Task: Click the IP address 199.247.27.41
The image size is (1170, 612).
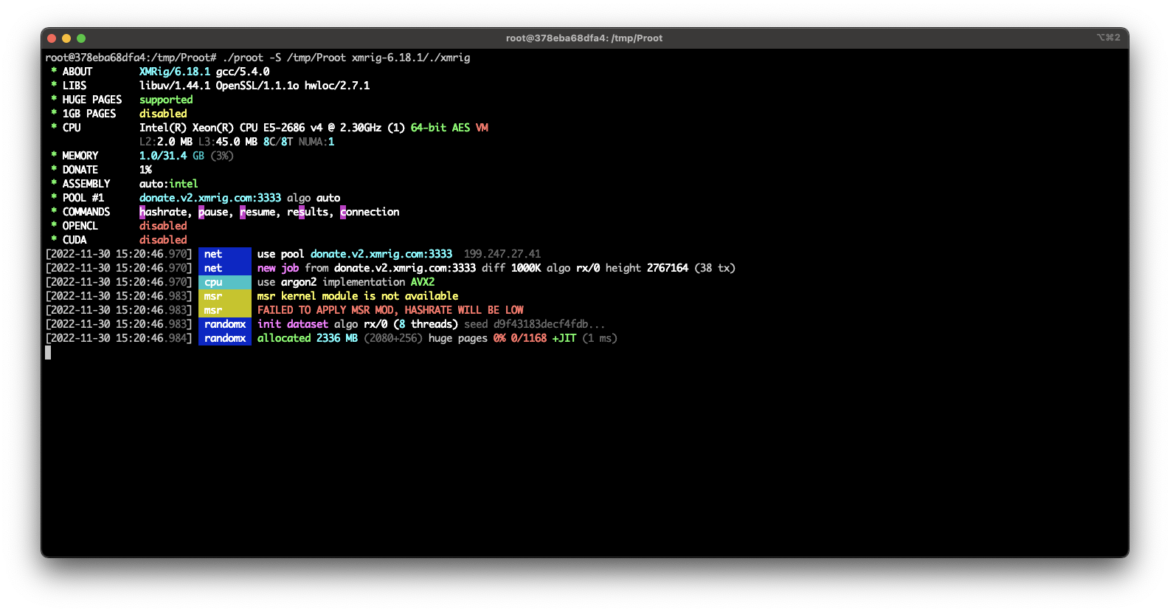Action: coord(502,254)
